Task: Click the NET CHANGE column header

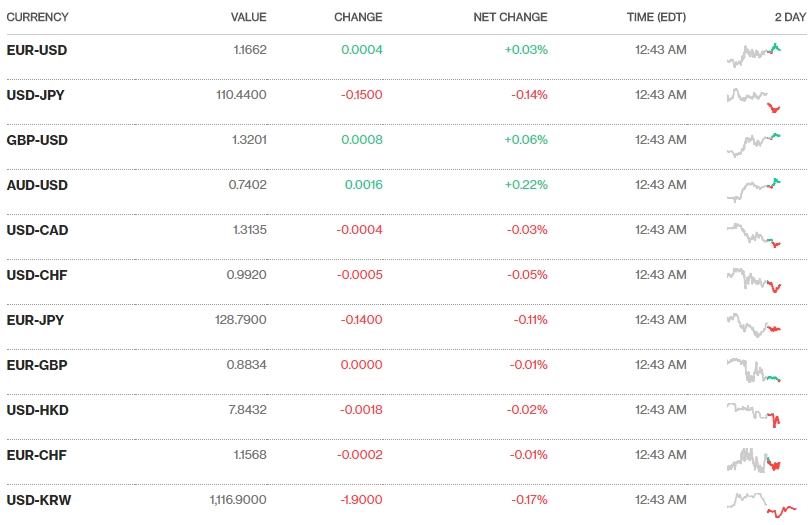Action: coord(510,17)
